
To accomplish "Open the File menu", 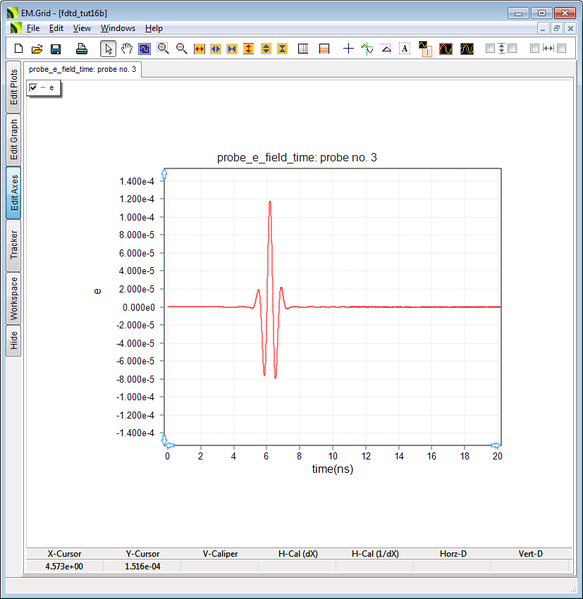I will [33, 28].
